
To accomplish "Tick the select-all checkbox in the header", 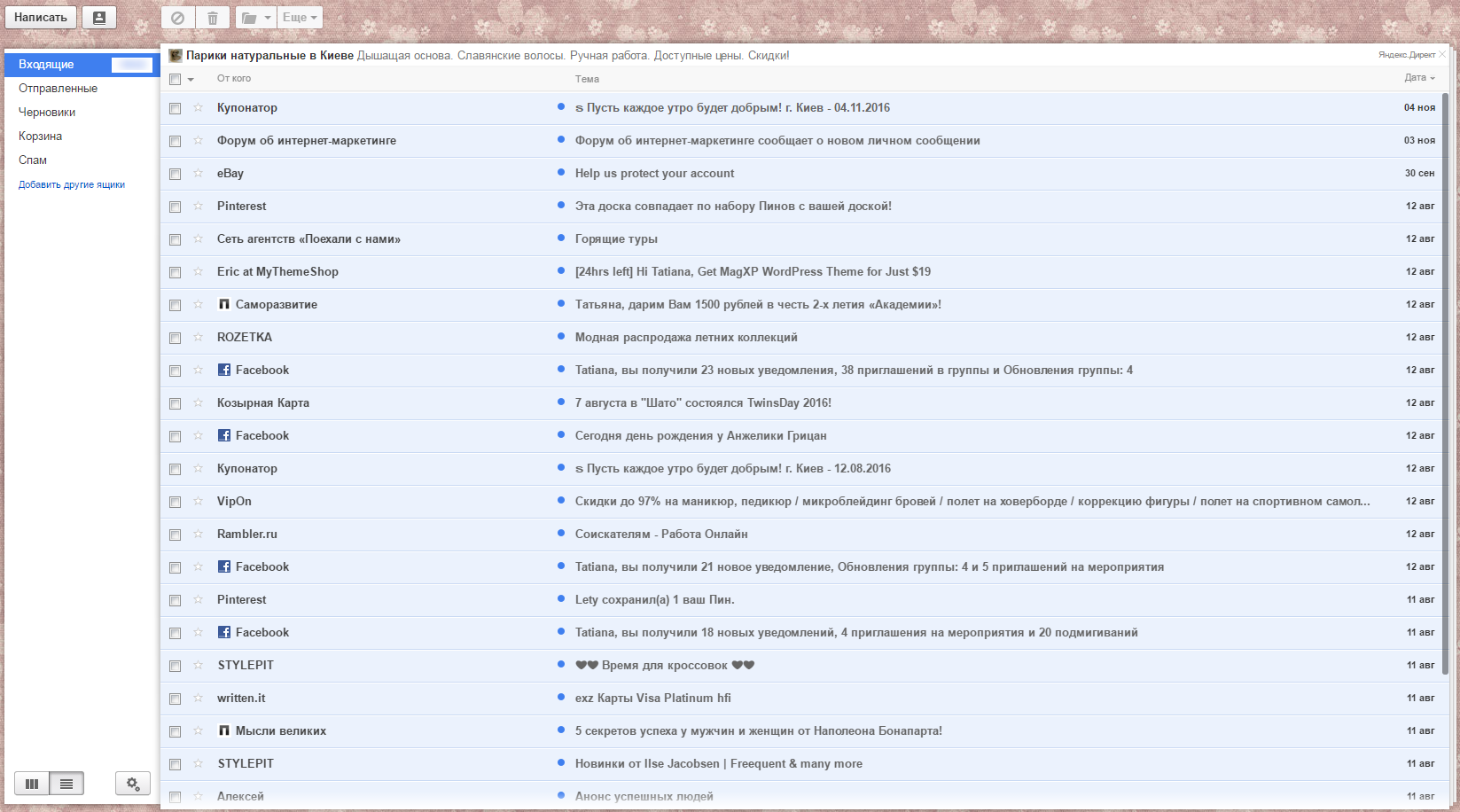I will pyautogui.click(x=176, y=80).
